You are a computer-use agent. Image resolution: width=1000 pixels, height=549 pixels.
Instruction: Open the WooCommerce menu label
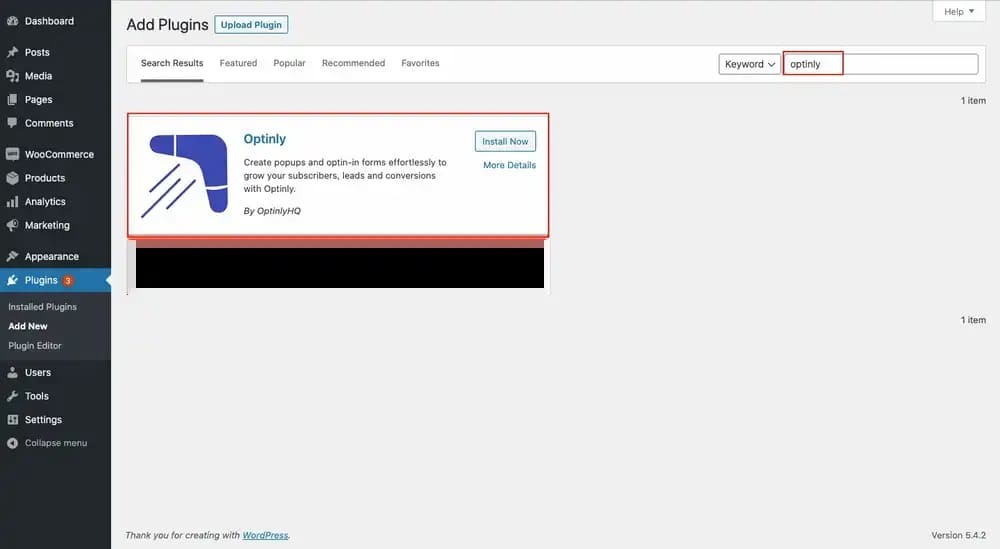(59, 154)
